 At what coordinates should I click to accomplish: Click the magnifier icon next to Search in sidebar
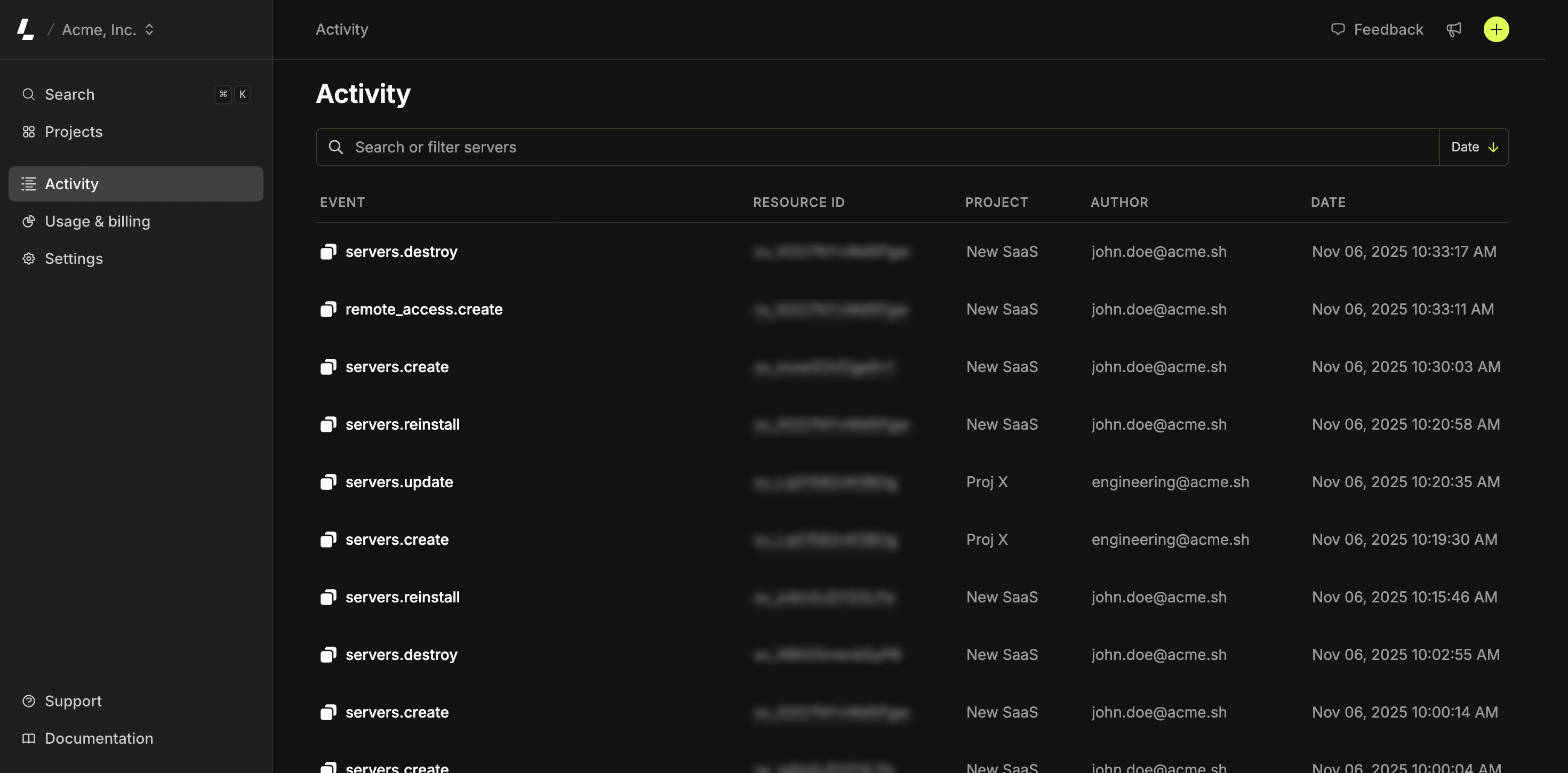(x=29, y=94)
